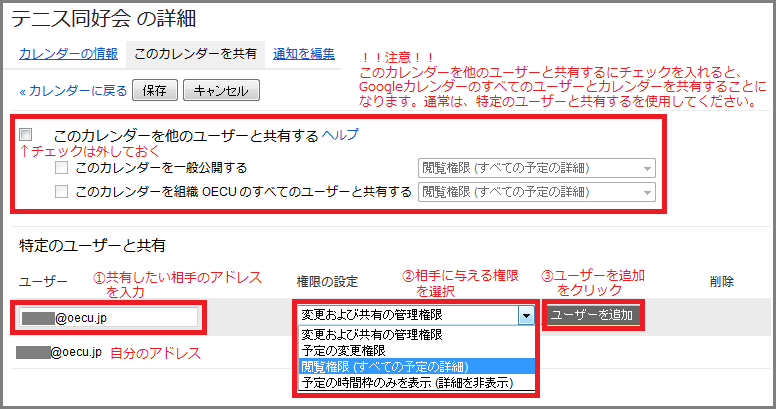Click the '保存' button
This screenshot has width=776, height=409.
click(155, 91)
